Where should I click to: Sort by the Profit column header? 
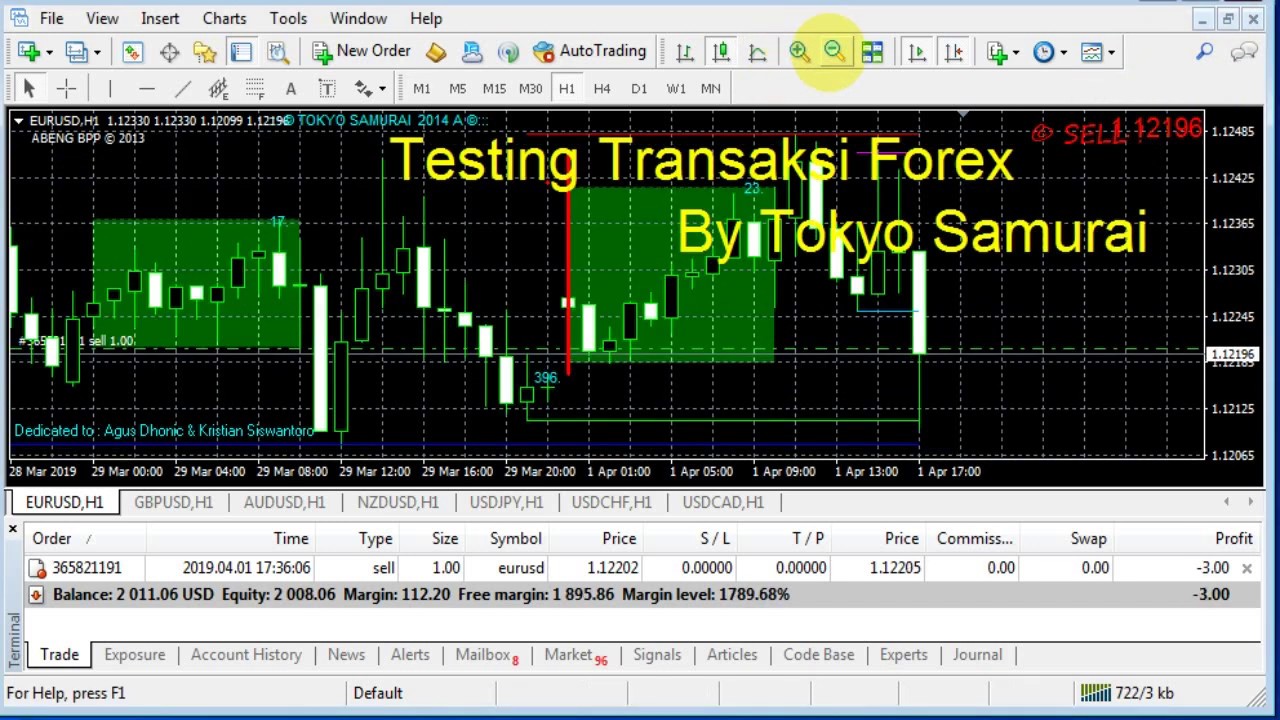point(1234,538)
